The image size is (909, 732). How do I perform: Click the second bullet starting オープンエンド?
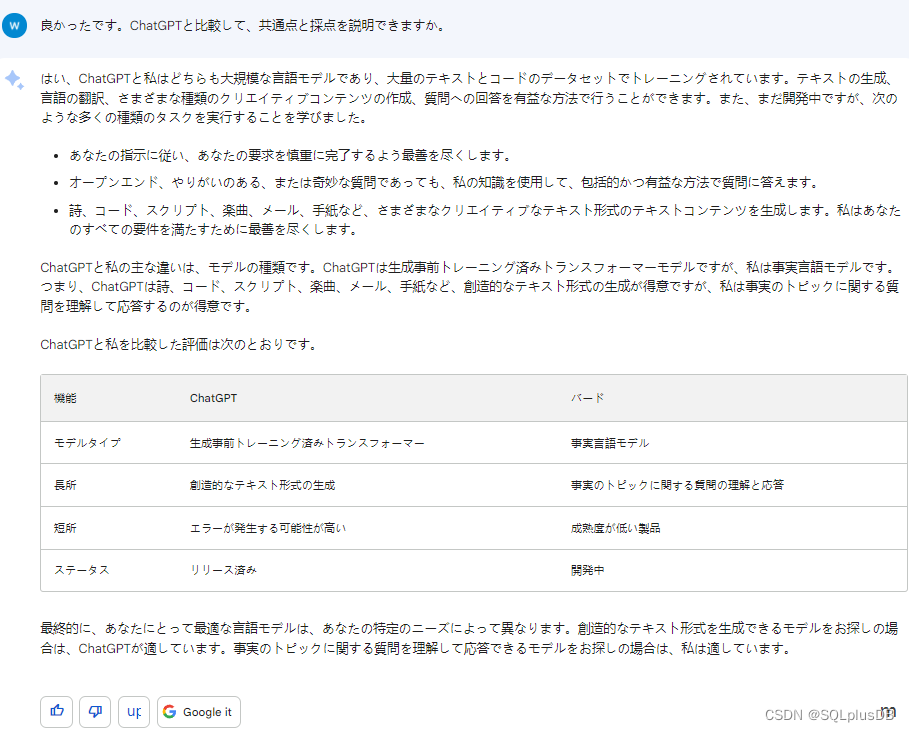click(444, 183)
